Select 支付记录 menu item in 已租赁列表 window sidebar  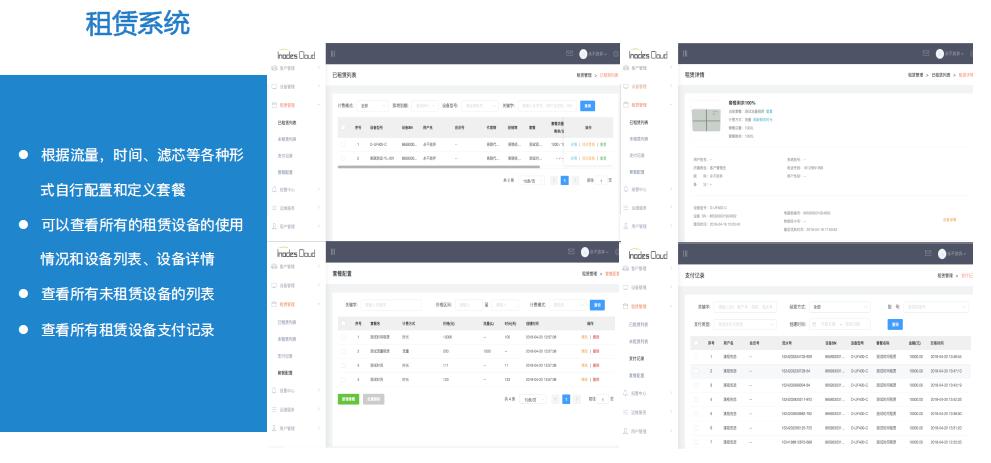coord(285,155)
